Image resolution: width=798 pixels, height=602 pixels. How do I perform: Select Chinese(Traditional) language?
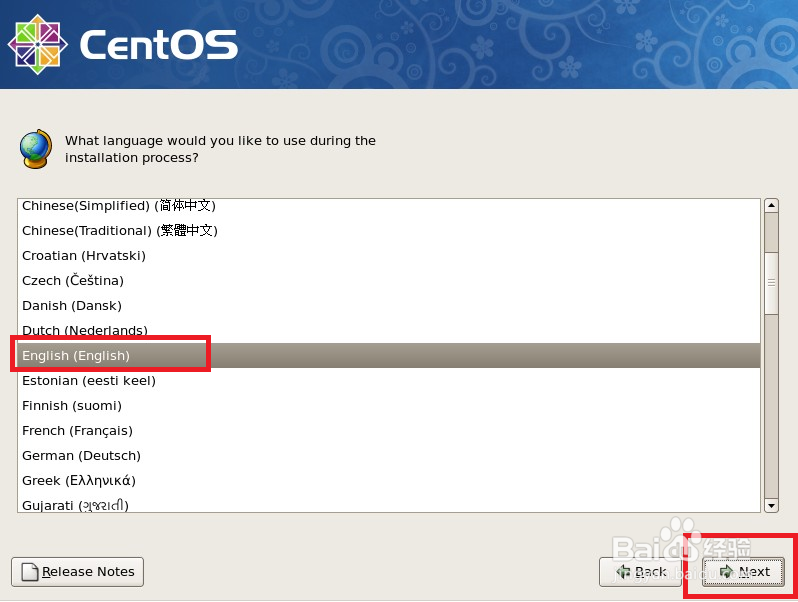(x=389, y=231)
